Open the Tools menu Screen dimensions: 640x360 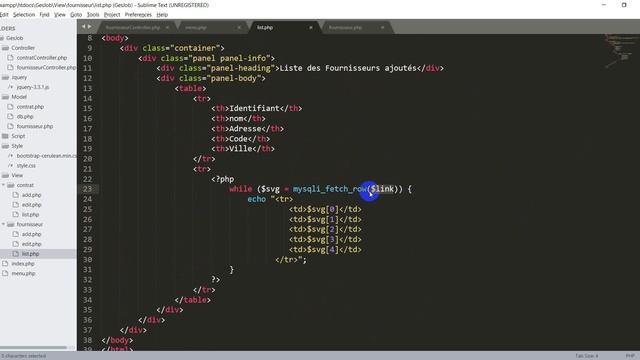click(93, 15)
